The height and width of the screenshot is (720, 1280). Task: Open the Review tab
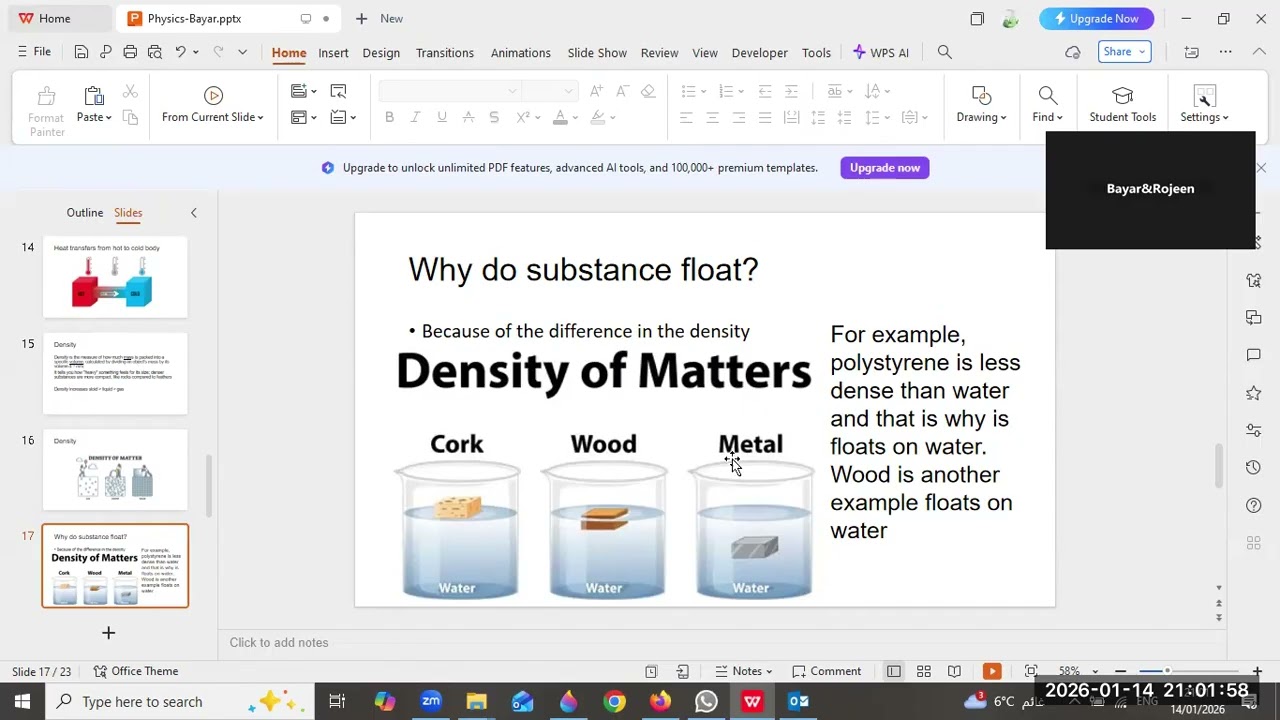(659, 53)
